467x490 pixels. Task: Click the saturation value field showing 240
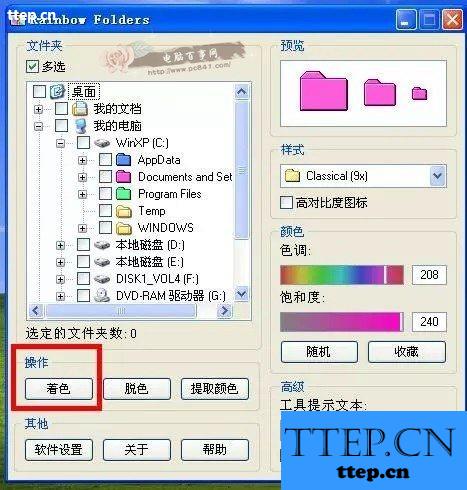[x=429, y=322]
